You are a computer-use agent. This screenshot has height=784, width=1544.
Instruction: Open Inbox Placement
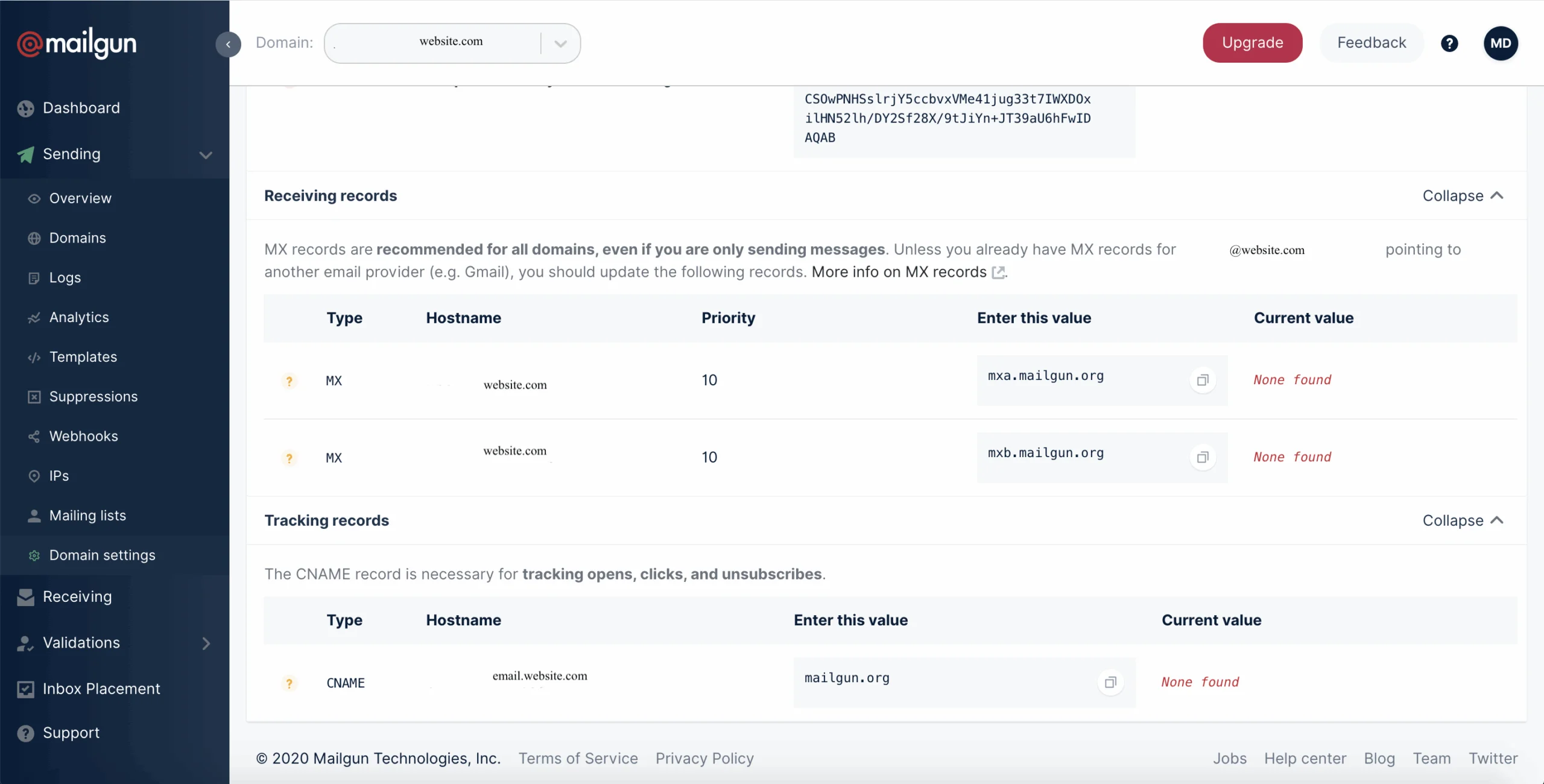tap(101, 689)
